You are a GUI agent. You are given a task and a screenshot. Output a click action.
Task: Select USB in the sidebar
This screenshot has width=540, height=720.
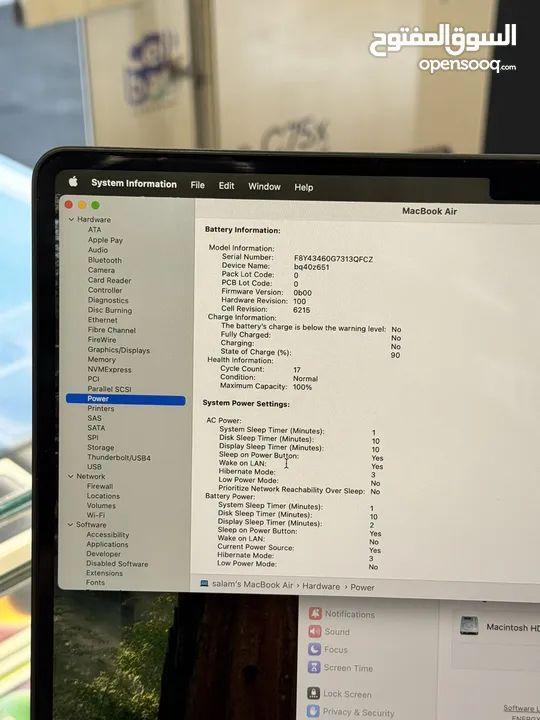click(x=94, y=467)
